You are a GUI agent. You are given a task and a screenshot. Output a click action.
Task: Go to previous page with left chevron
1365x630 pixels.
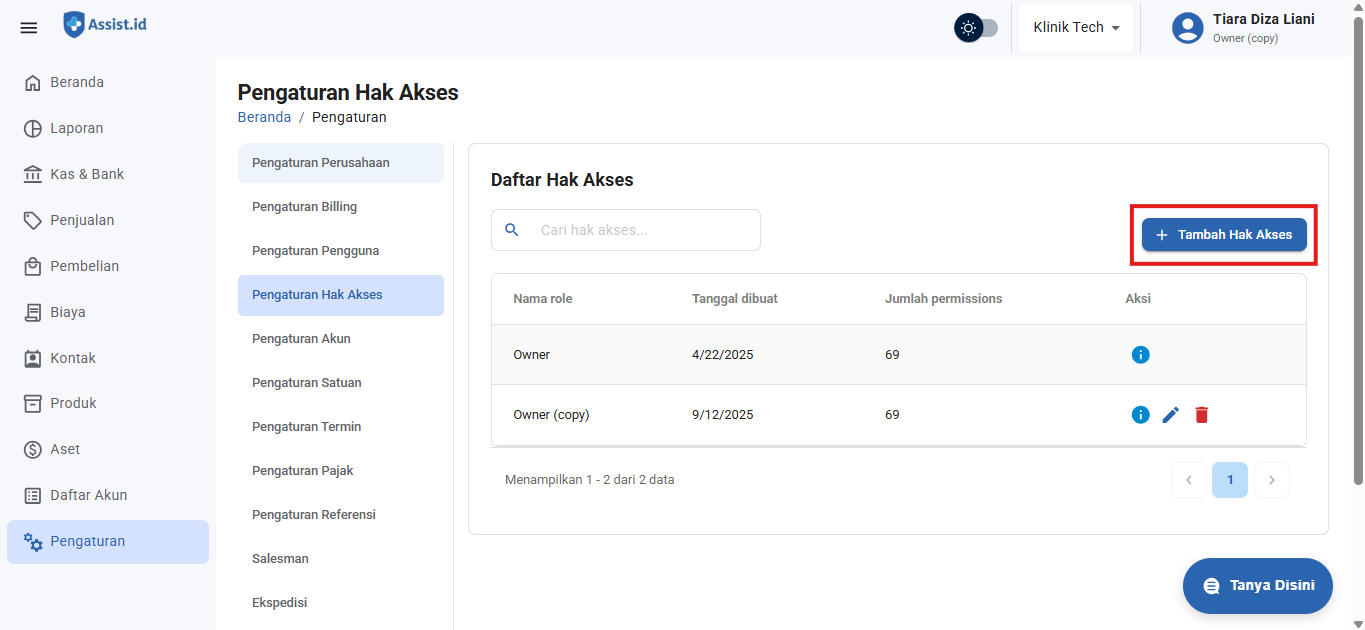(1189, 480)
